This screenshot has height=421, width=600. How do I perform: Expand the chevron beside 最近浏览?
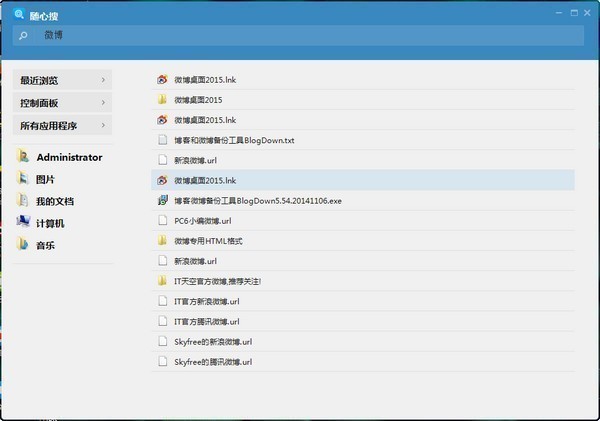[103, 80]
